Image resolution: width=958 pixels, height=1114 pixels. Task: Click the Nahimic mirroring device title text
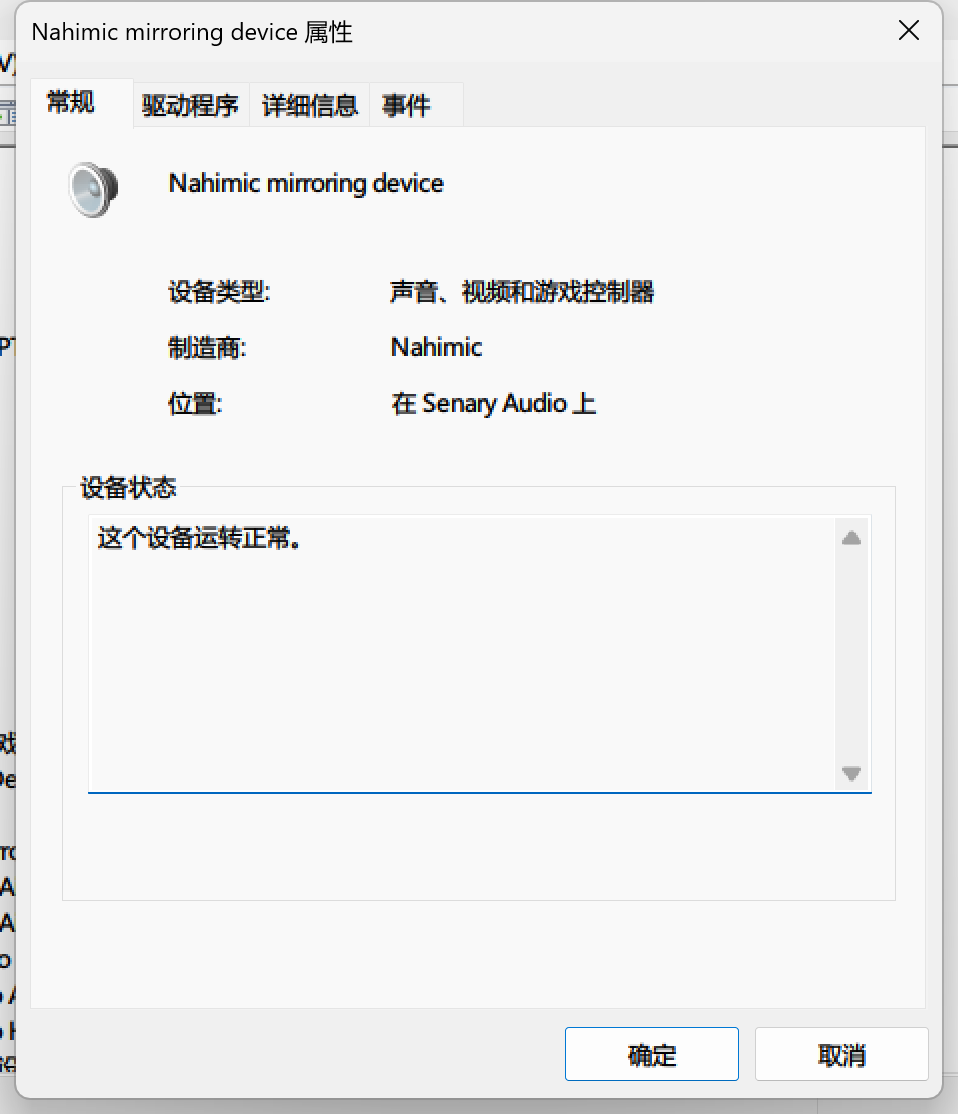pos(306,183)
